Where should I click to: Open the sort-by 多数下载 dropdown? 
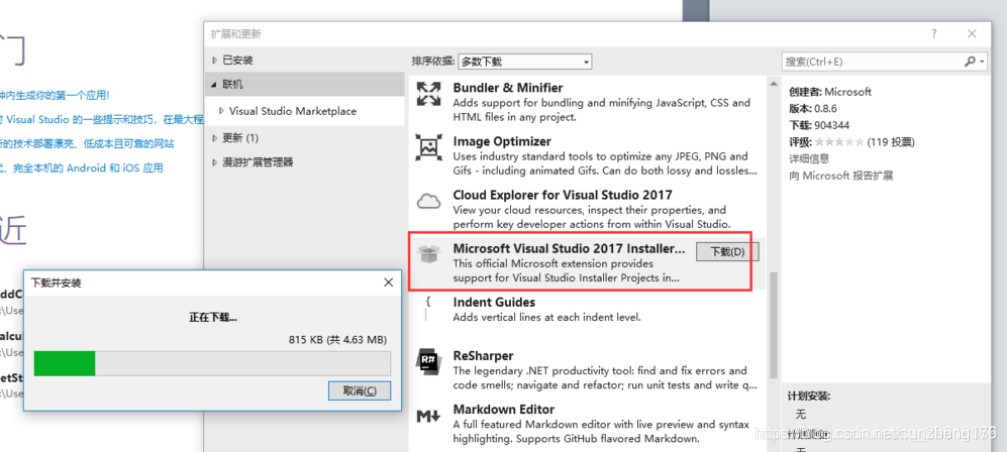pos(525,62)
